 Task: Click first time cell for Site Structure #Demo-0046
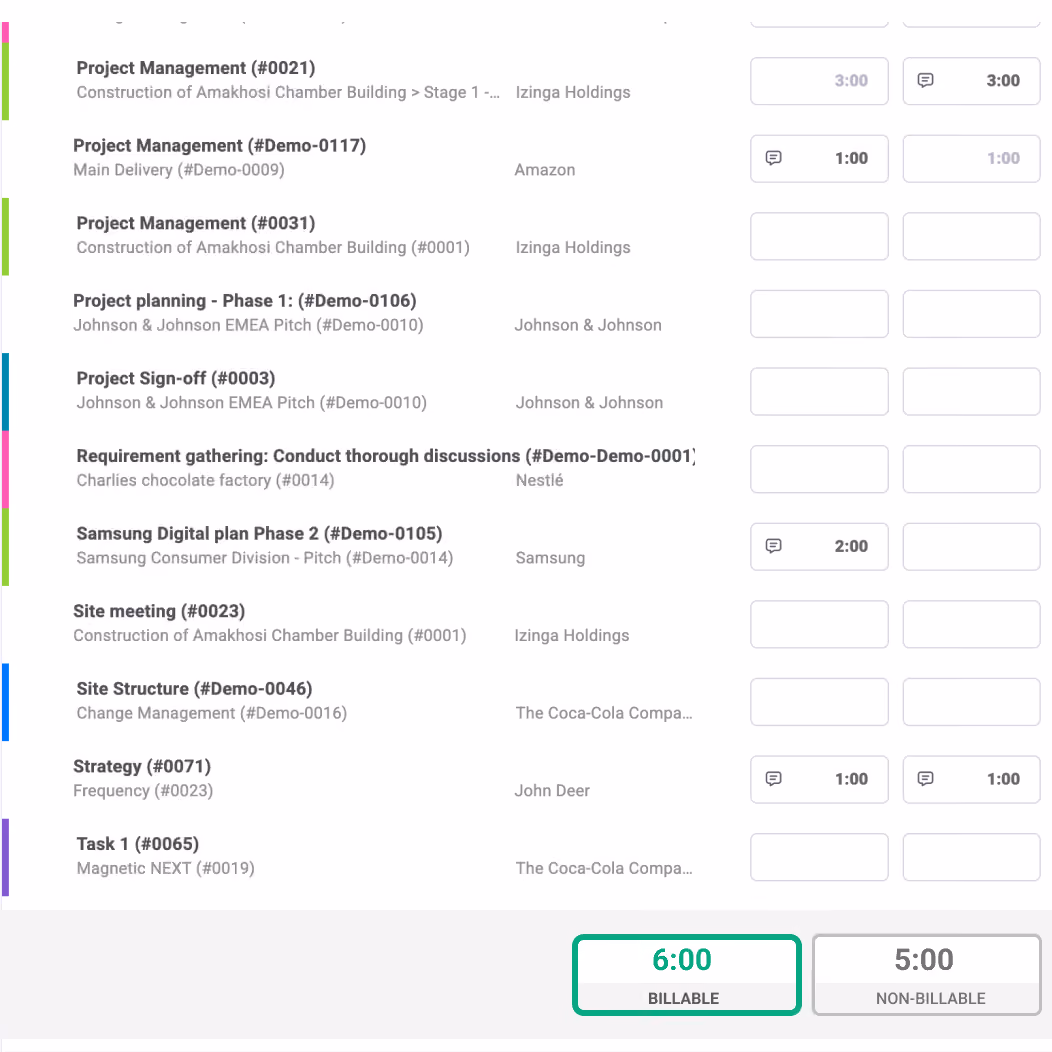[819, 702]
